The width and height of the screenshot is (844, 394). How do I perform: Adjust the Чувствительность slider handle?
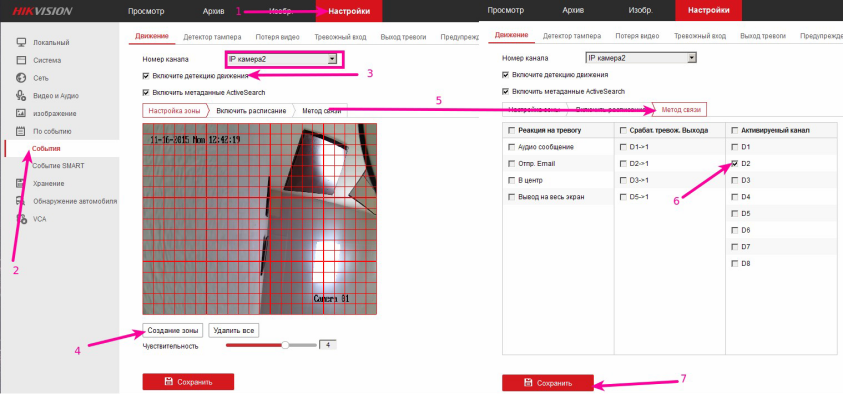tap(286, 345)
